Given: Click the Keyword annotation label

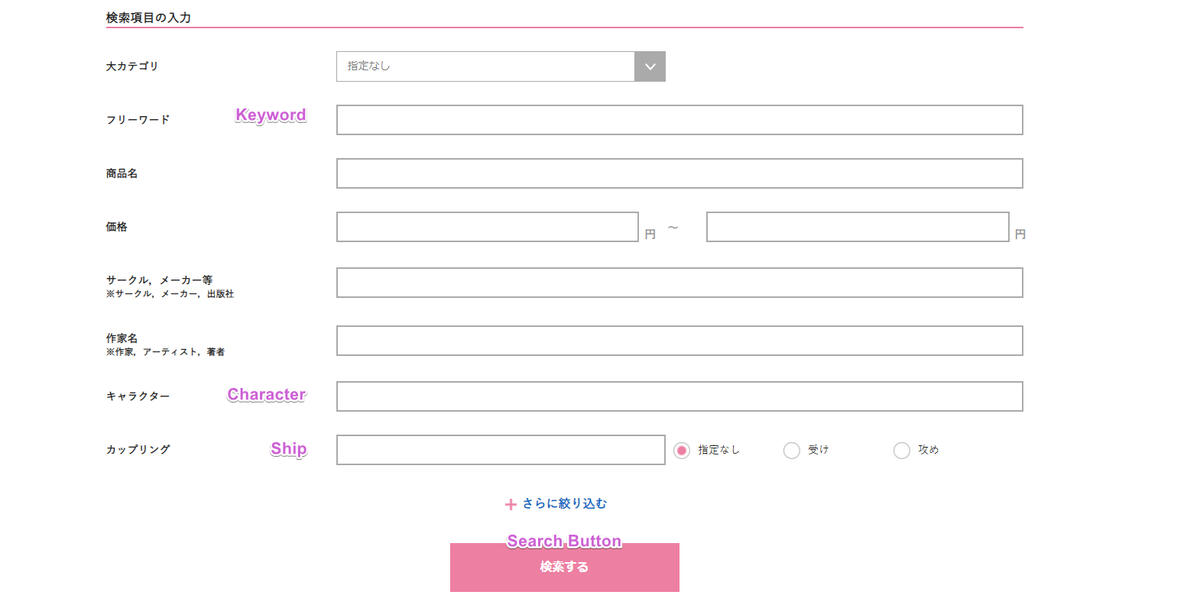Looking at the screenshot, I should coord(271,115).
